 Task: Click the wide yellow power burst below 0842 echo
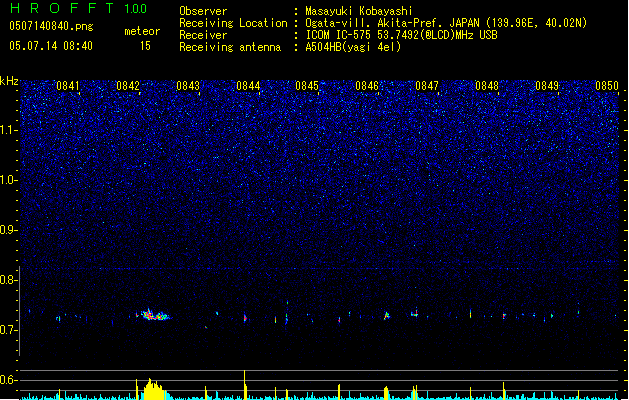coord(153,389)
